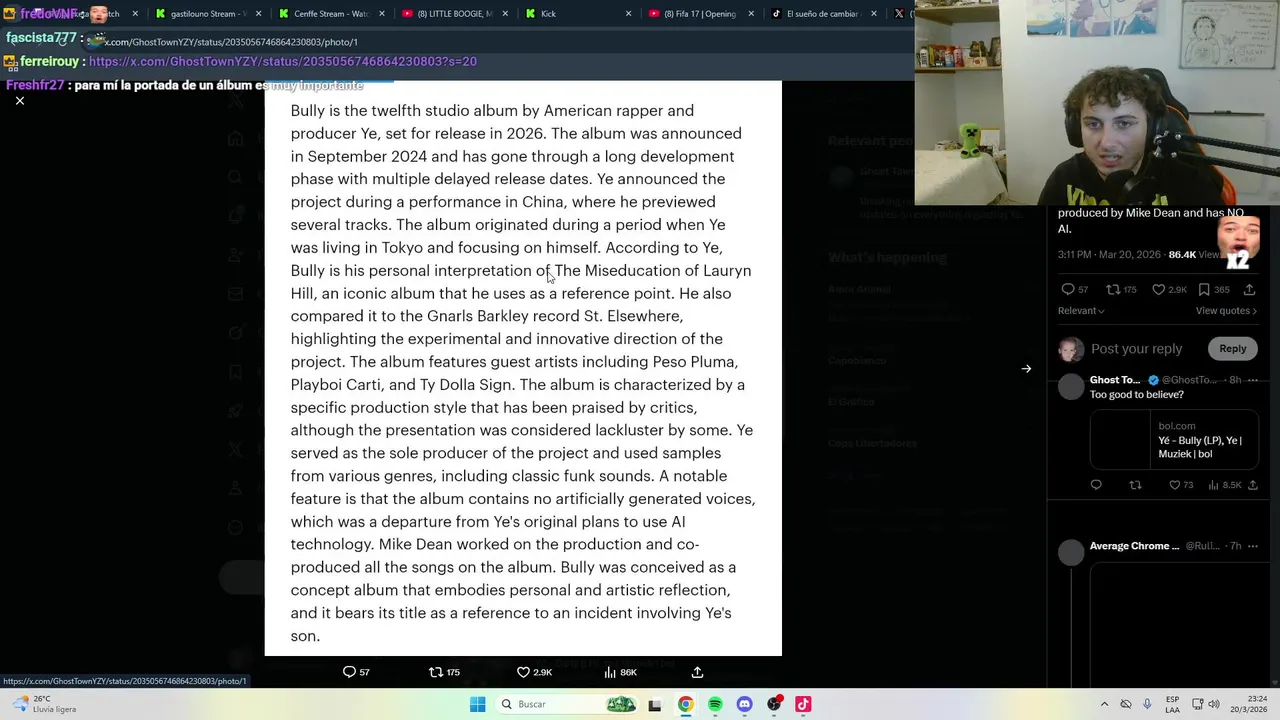Open the x.com link in ferreirouy's chat
1280x720 pixels.
(x=282, y=62)
